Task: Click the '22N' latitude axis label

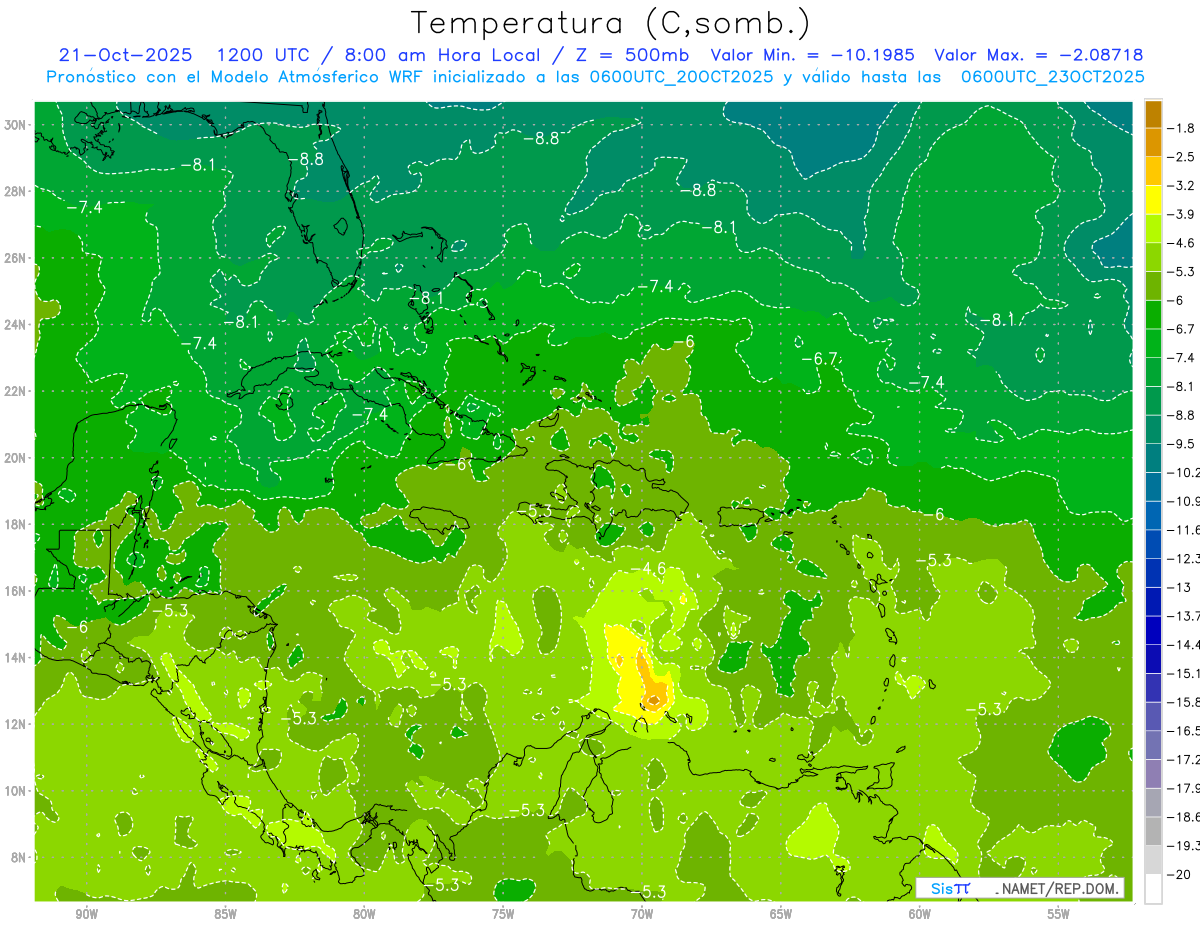Action: 17,391
